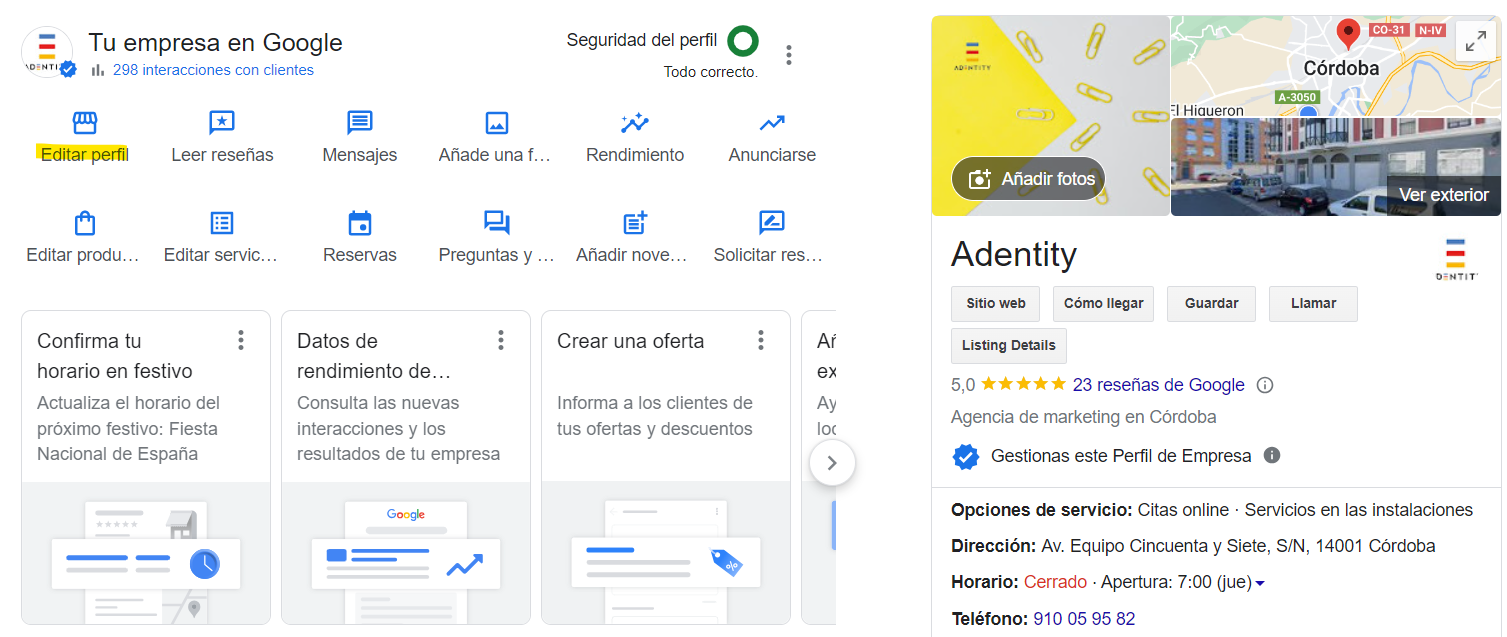This screenshot has width=1507, height=637.
Task: Open three-dot menu beside Seguridad del perfil
Action: coord(789,55)
